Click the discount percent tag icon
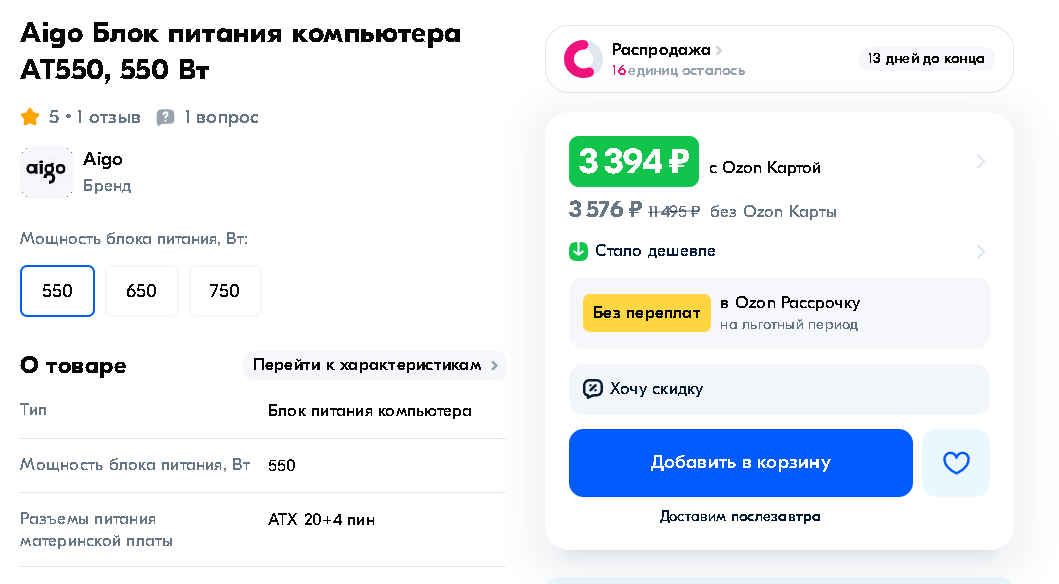This screenshot has height=584, width=1059. [592, 389]
